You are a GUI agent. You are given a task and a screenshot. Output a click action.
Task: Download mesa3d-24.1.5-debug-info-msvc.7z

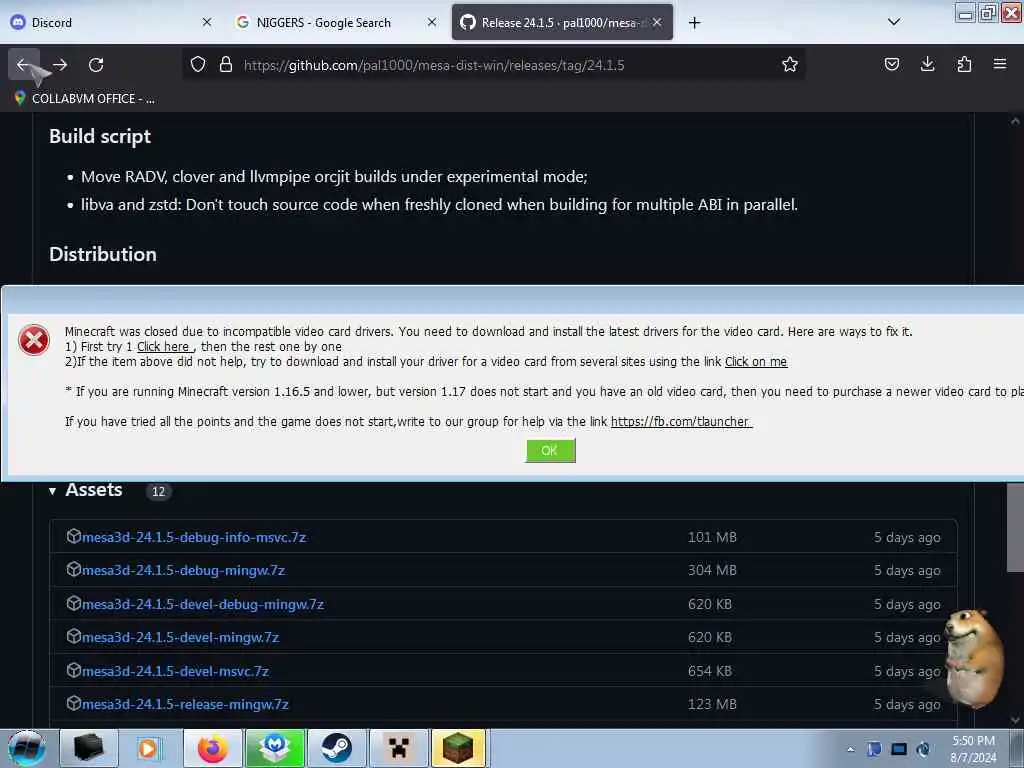[193, 537]
